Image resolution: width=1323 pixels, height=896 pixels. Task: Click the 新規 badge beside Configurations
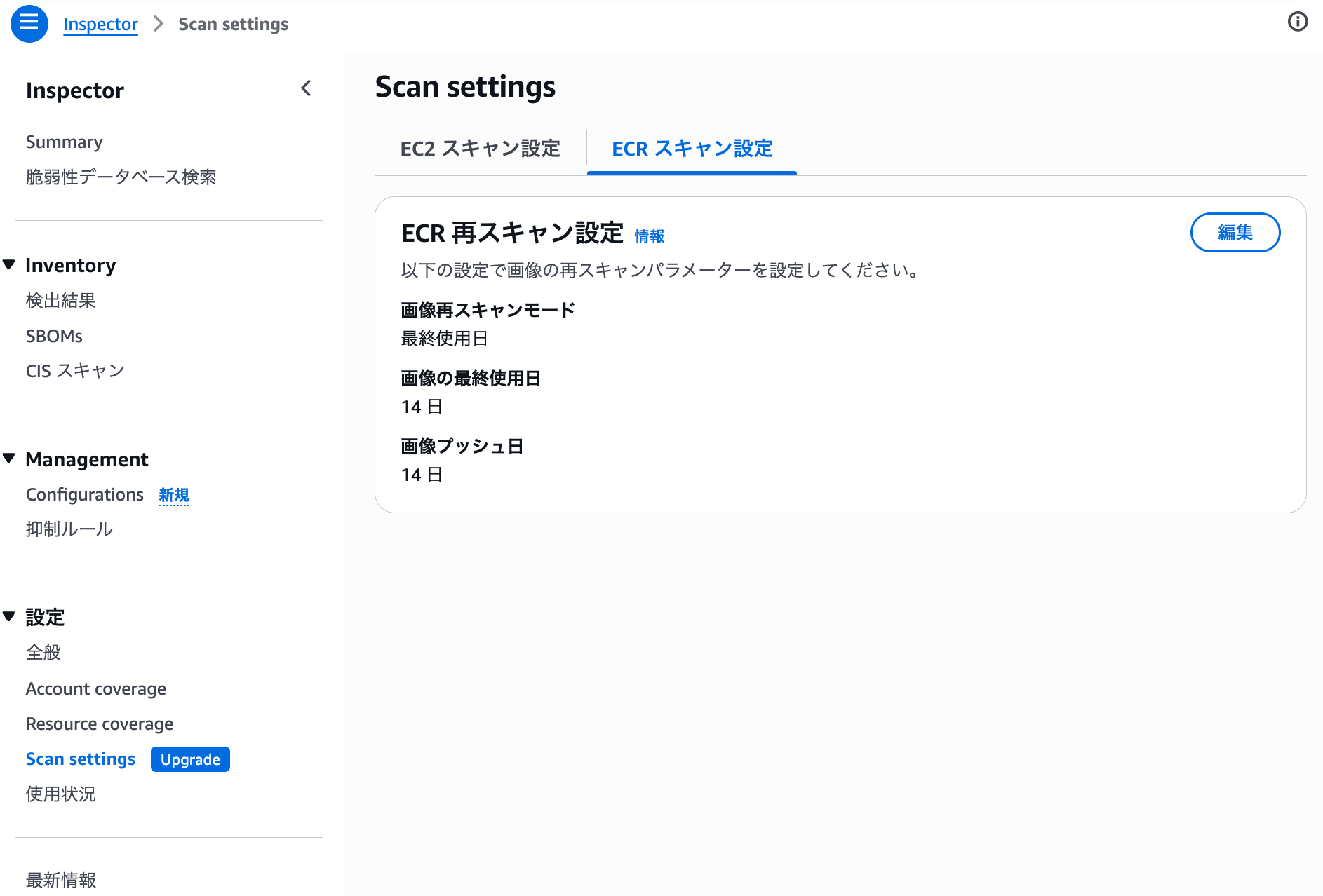coord(174,495)
